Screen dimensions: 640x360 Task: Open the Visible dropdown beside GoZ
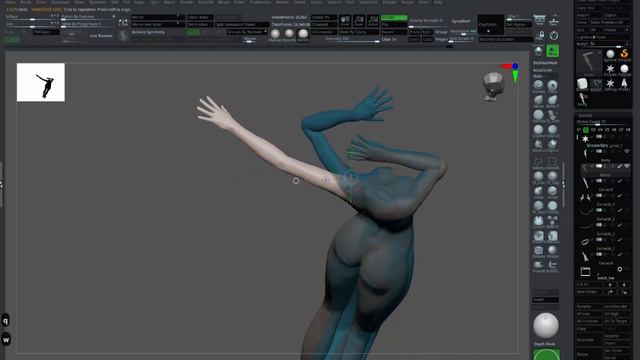click(x=617, y=30)
